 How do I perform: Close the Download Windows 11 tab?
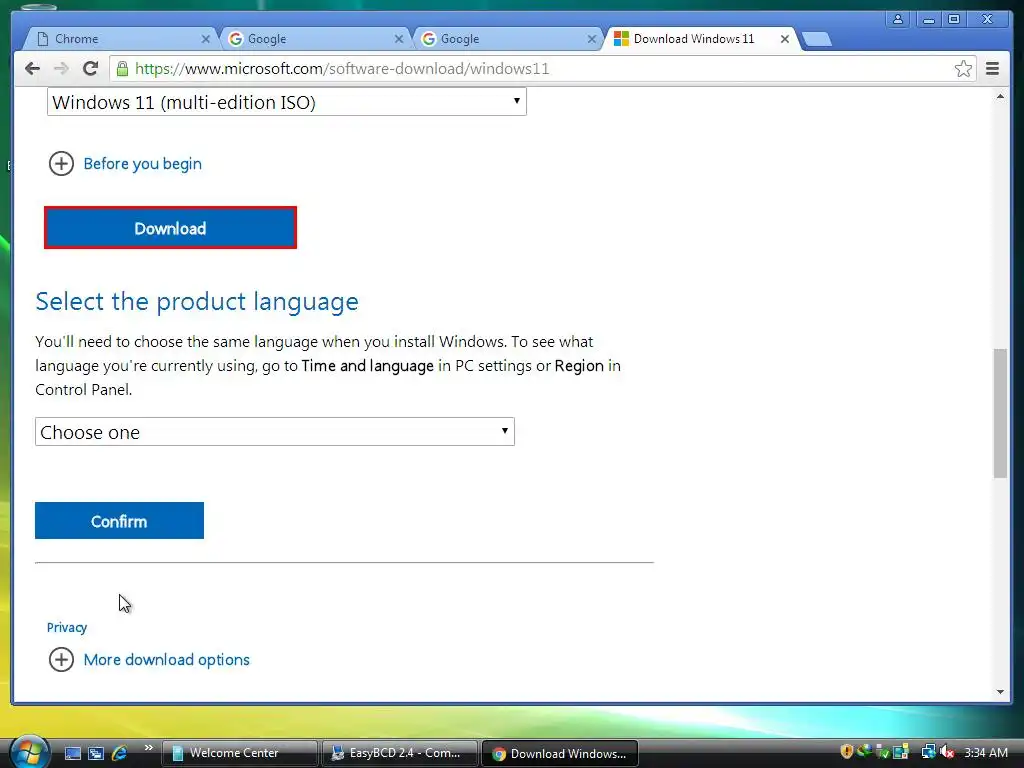pos(785,39)
